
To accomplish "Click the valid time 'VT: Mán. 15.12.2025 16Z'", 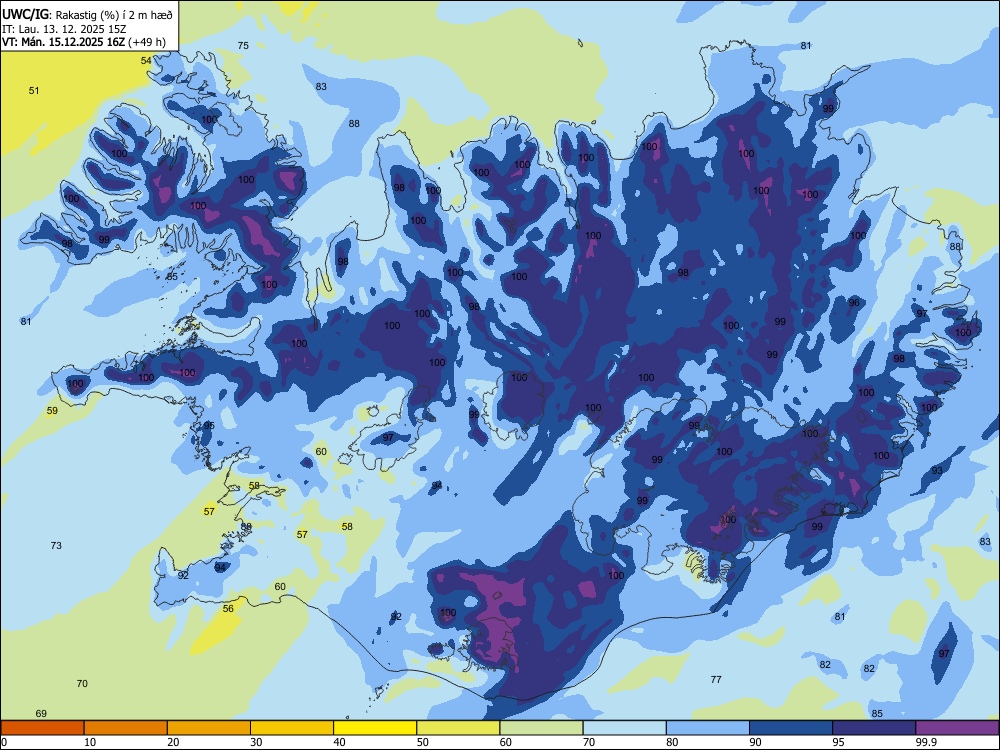I will coord(64,42).
